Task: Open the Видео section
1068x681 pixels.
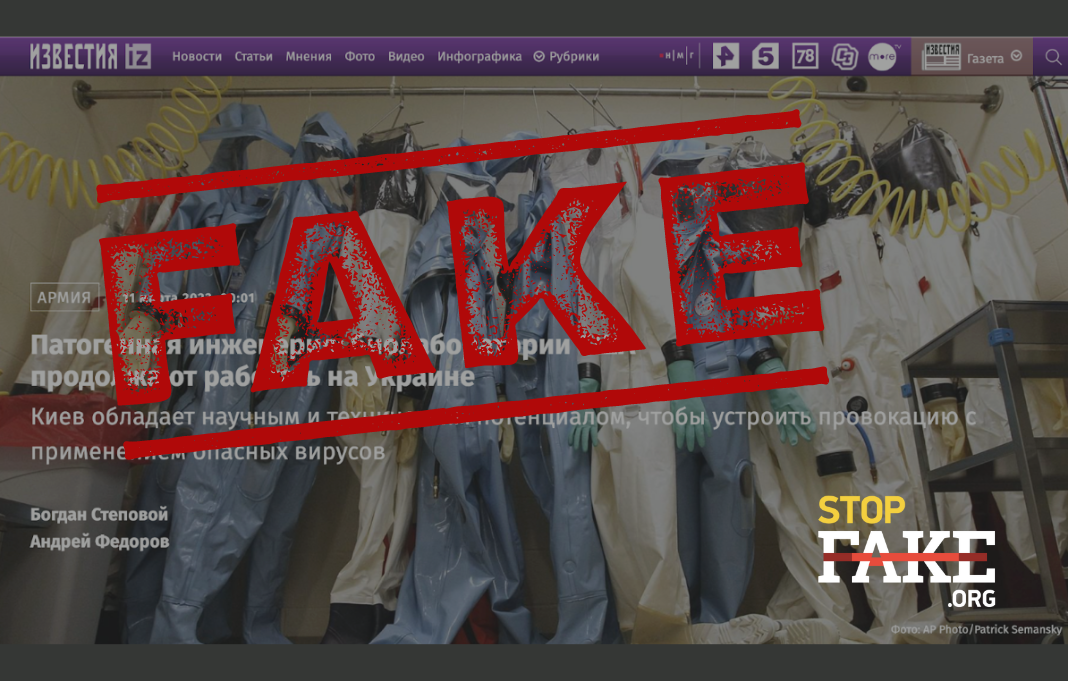Action: (406, 57)
